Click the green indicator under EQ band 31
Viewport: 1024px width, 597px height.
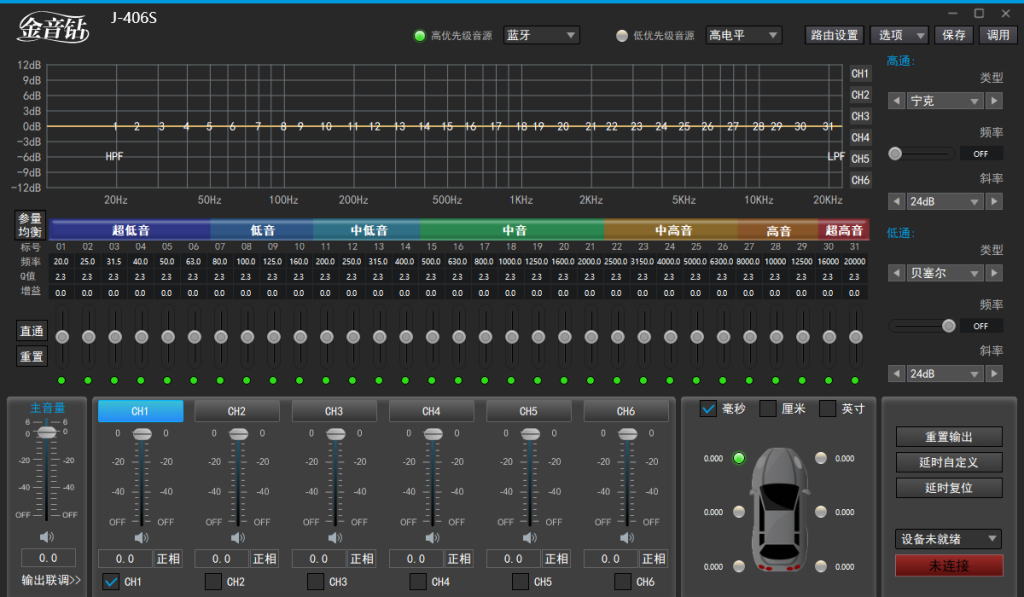[855, 380]
